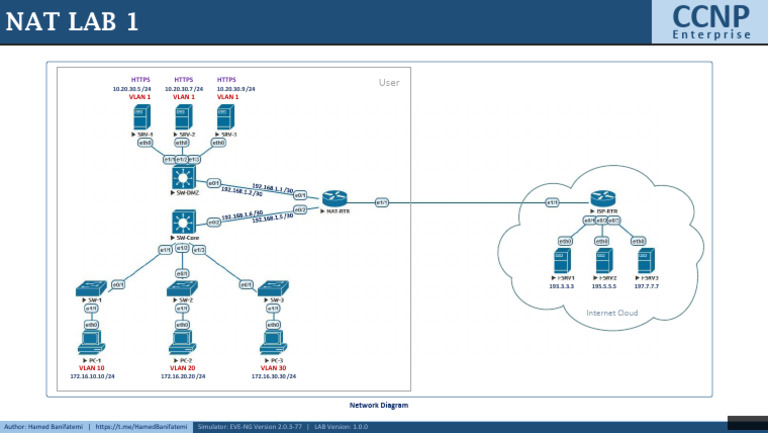Click the 197.7.7.7 address label
This screenshot has height=433, width=768.
[x=647, y=286]
